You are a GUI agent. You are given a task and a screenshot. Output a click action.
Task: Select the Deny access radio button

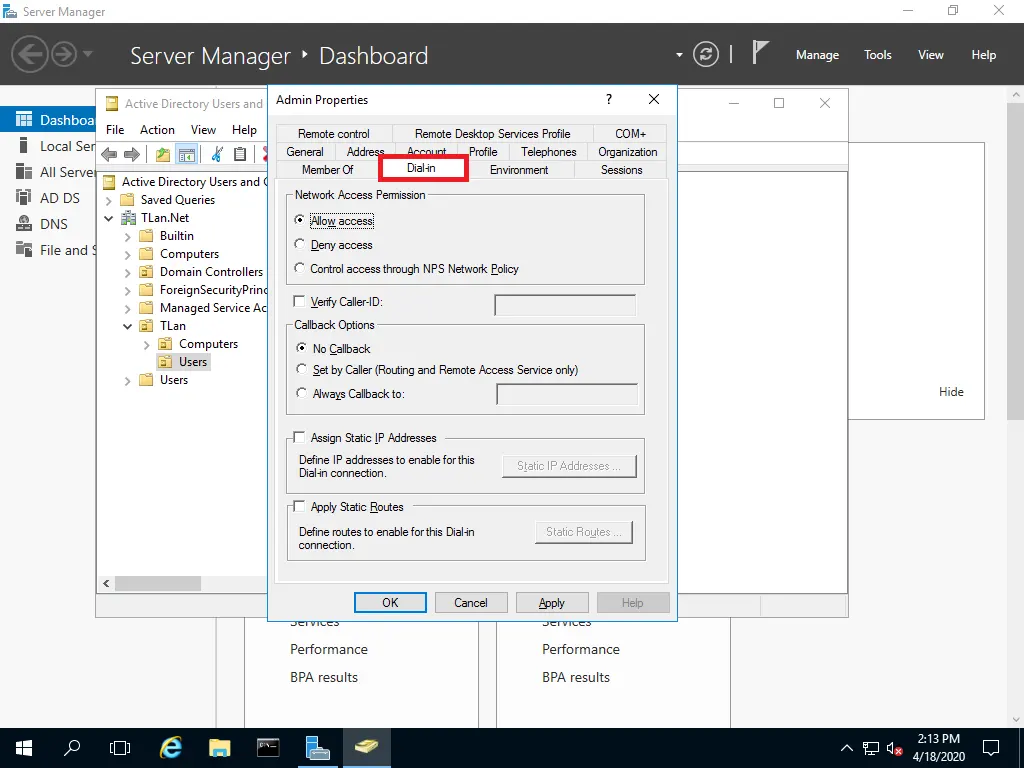coord(299,244)
